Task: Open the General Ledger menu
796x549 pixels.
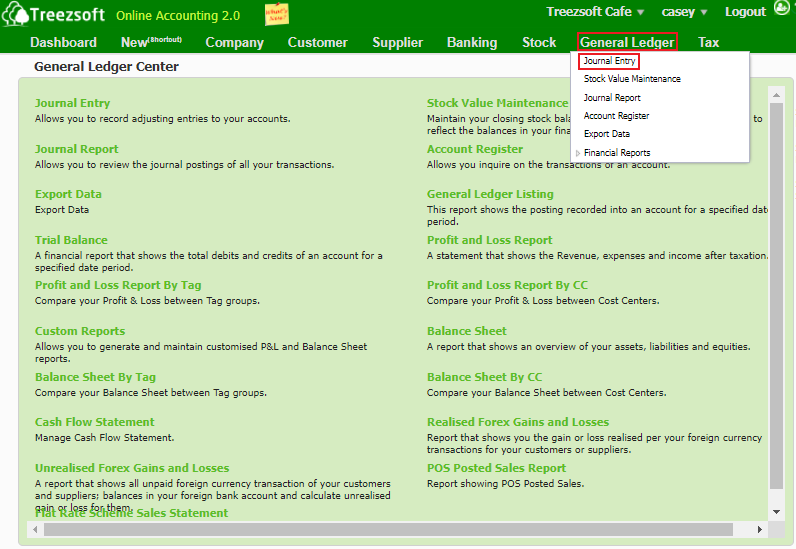Action: (x=627, y=42)
